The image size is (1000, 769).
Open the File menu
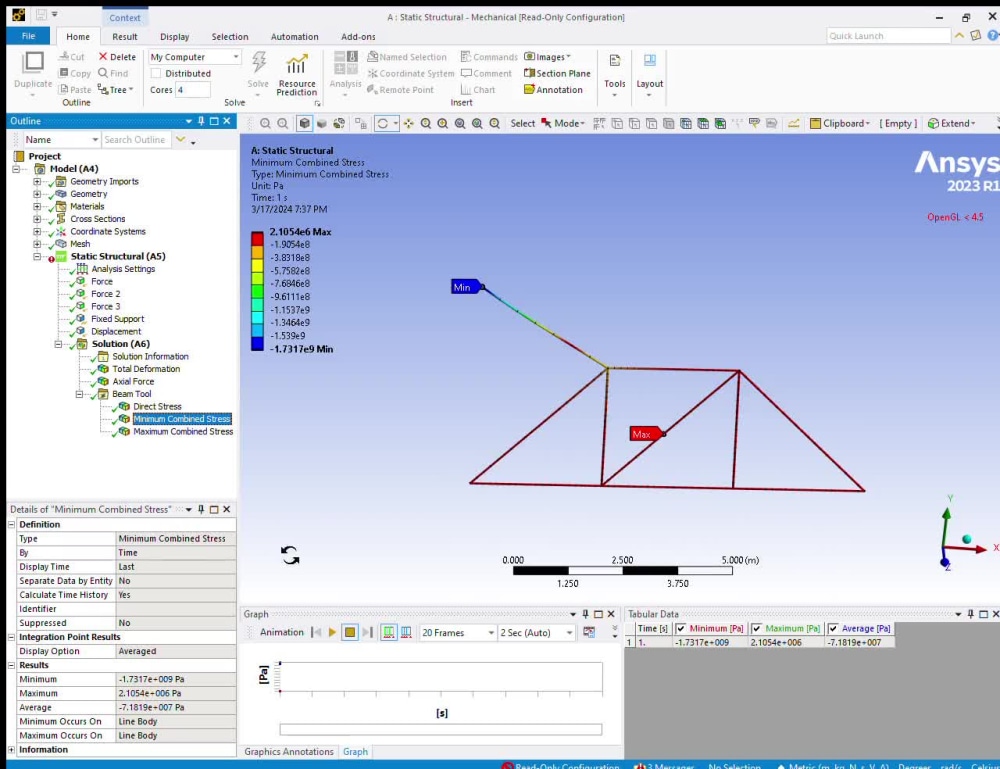tap(28, 36)
